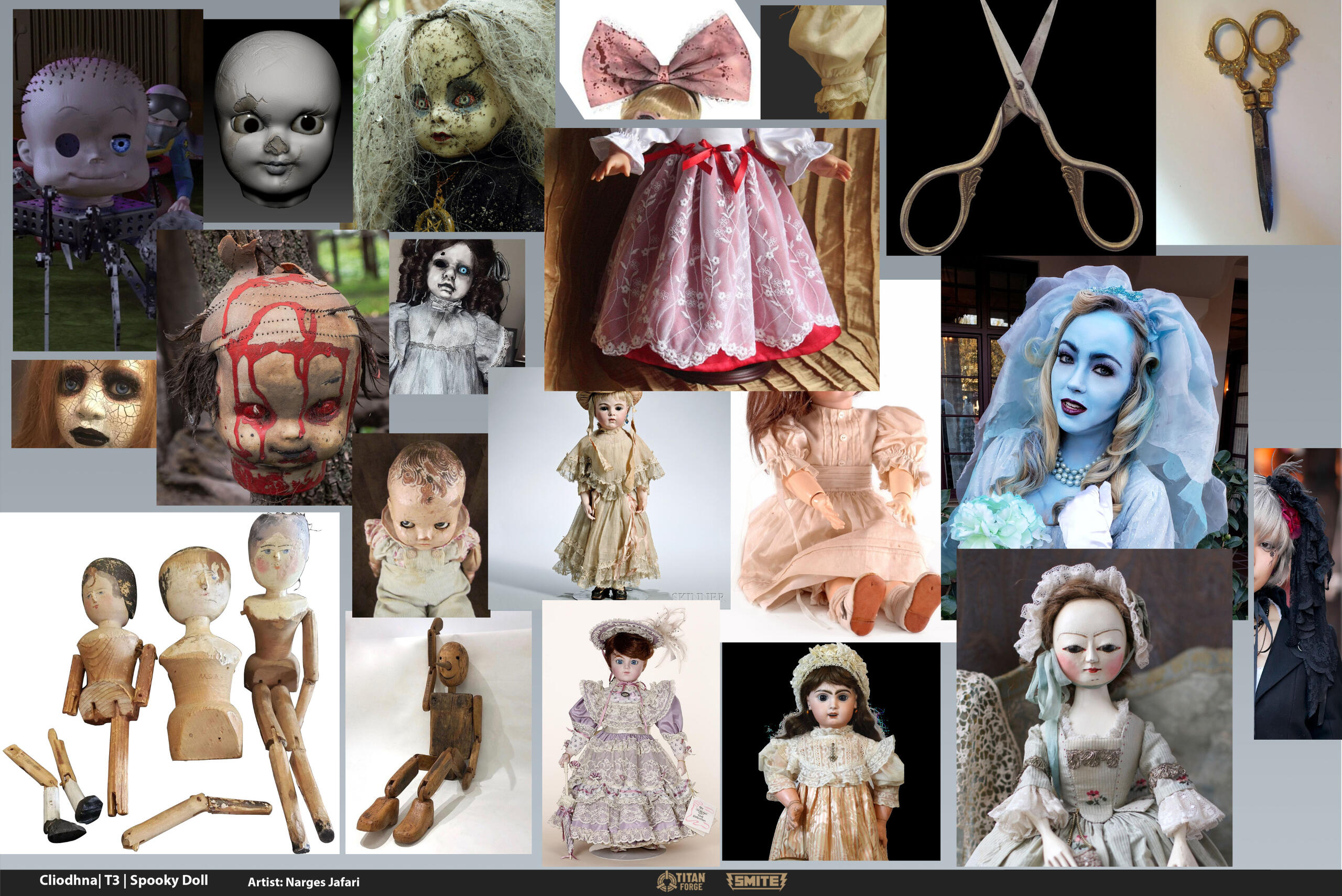Click the Artist: Narges Jafari credit
This screenshot has width=1342, height=896.
(303, 882)
